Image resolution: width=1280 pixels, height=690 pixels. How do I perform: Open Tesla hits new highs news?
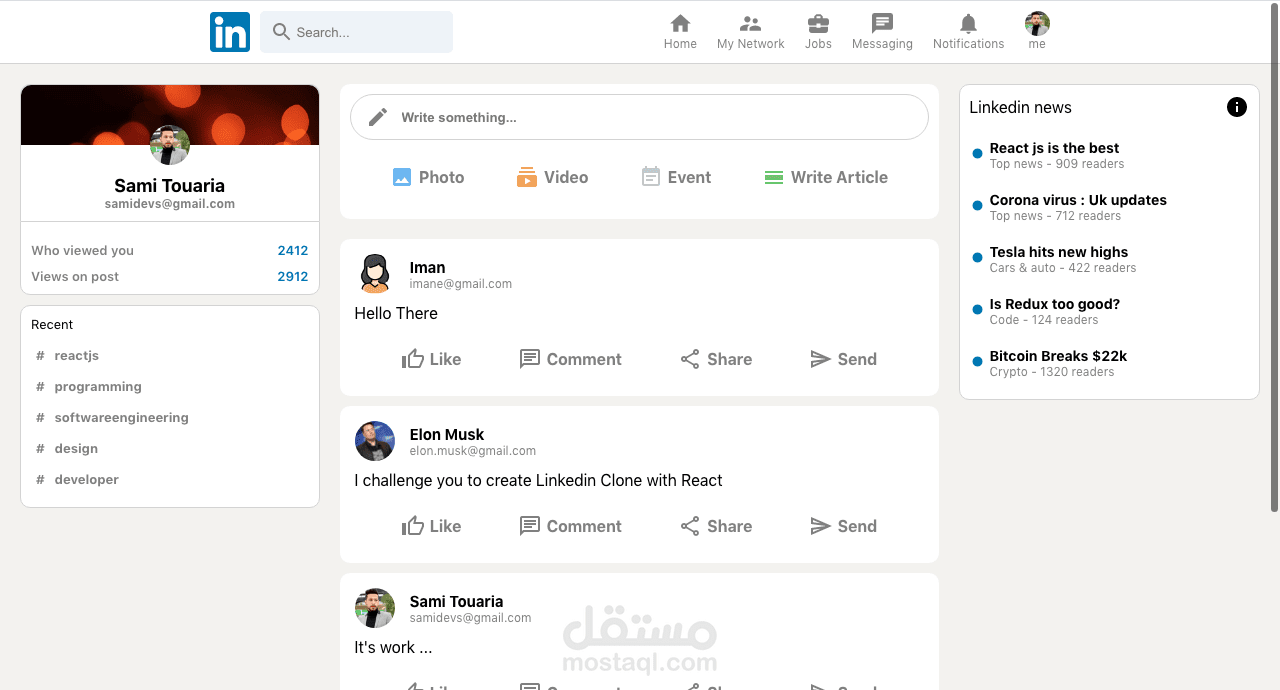click(1059, 252)
